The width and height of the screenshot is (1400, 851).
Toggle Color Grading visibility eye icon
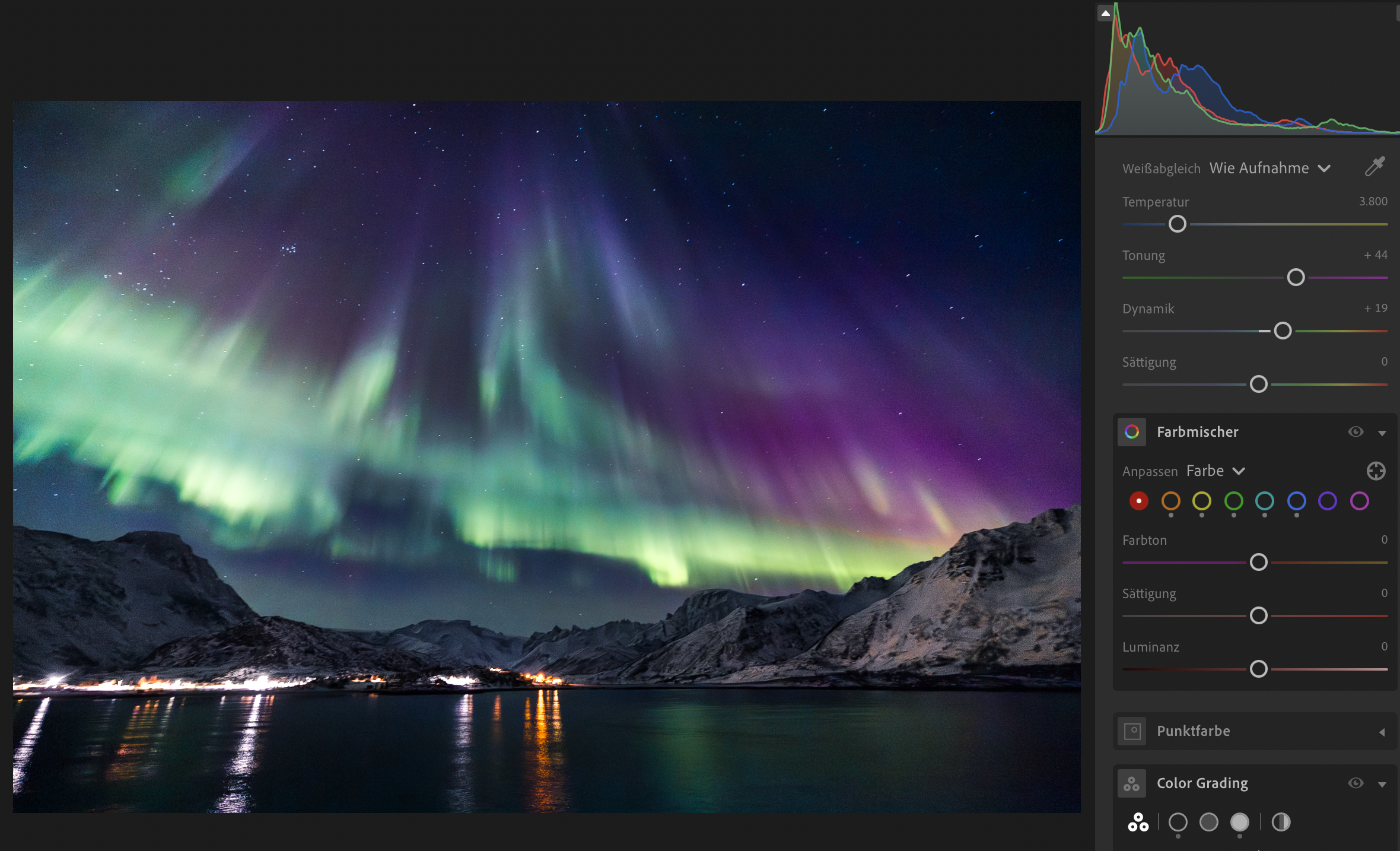(x=1356, y=783)
